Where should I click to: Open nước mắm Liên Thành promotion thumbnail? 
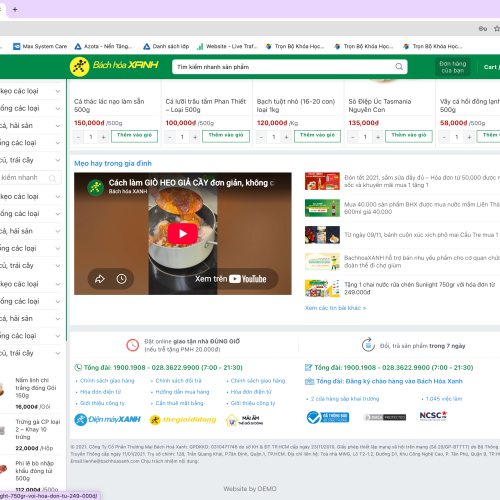click(x=322, y=208)
